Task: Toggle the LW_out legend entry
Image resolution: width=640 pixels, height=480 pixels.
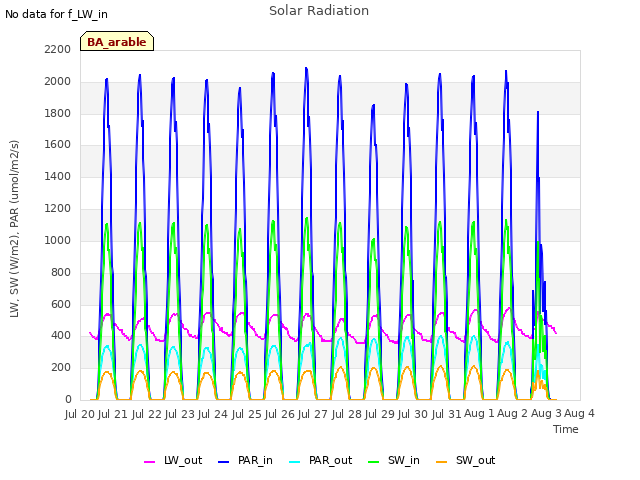Action: pos(173,460)
